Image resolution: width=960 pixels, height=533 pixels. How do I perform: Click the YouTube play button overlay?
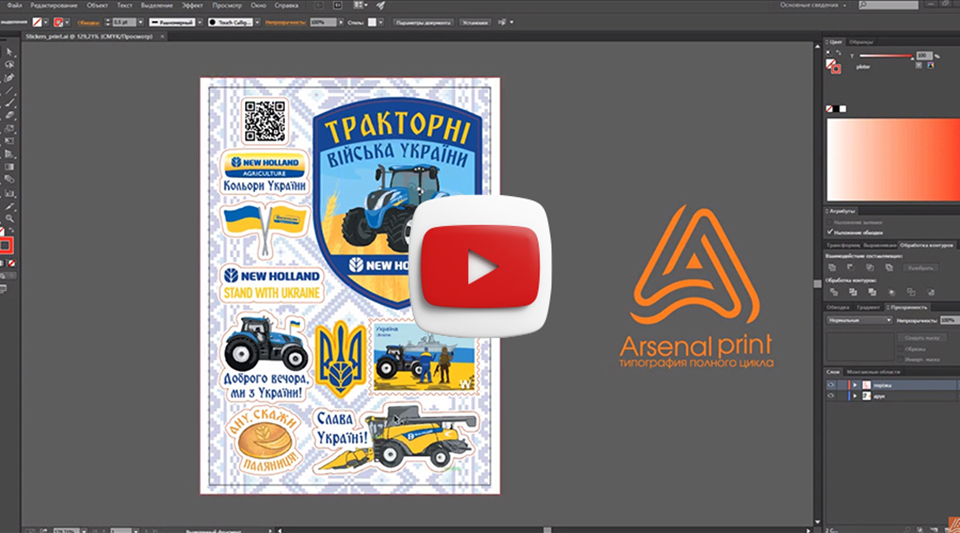click(479, 267)
